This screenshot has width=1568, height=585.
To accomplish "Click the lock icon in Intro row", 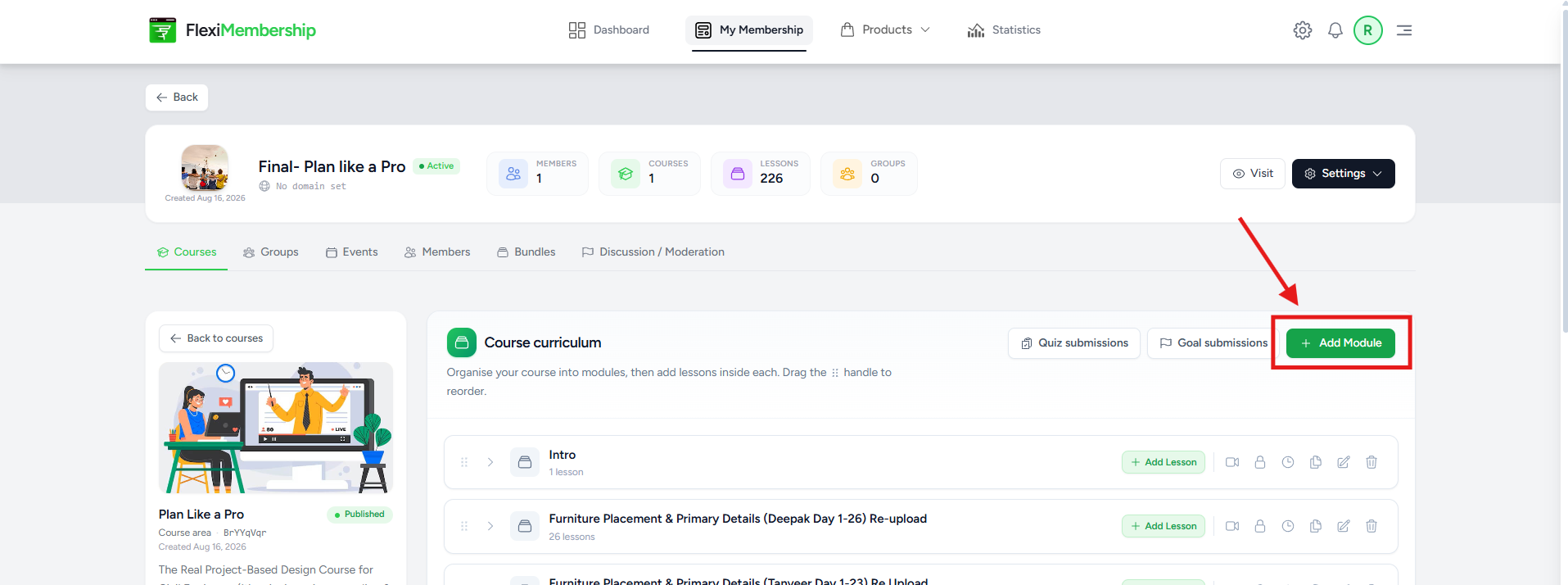I will [x=1260, y=462].
